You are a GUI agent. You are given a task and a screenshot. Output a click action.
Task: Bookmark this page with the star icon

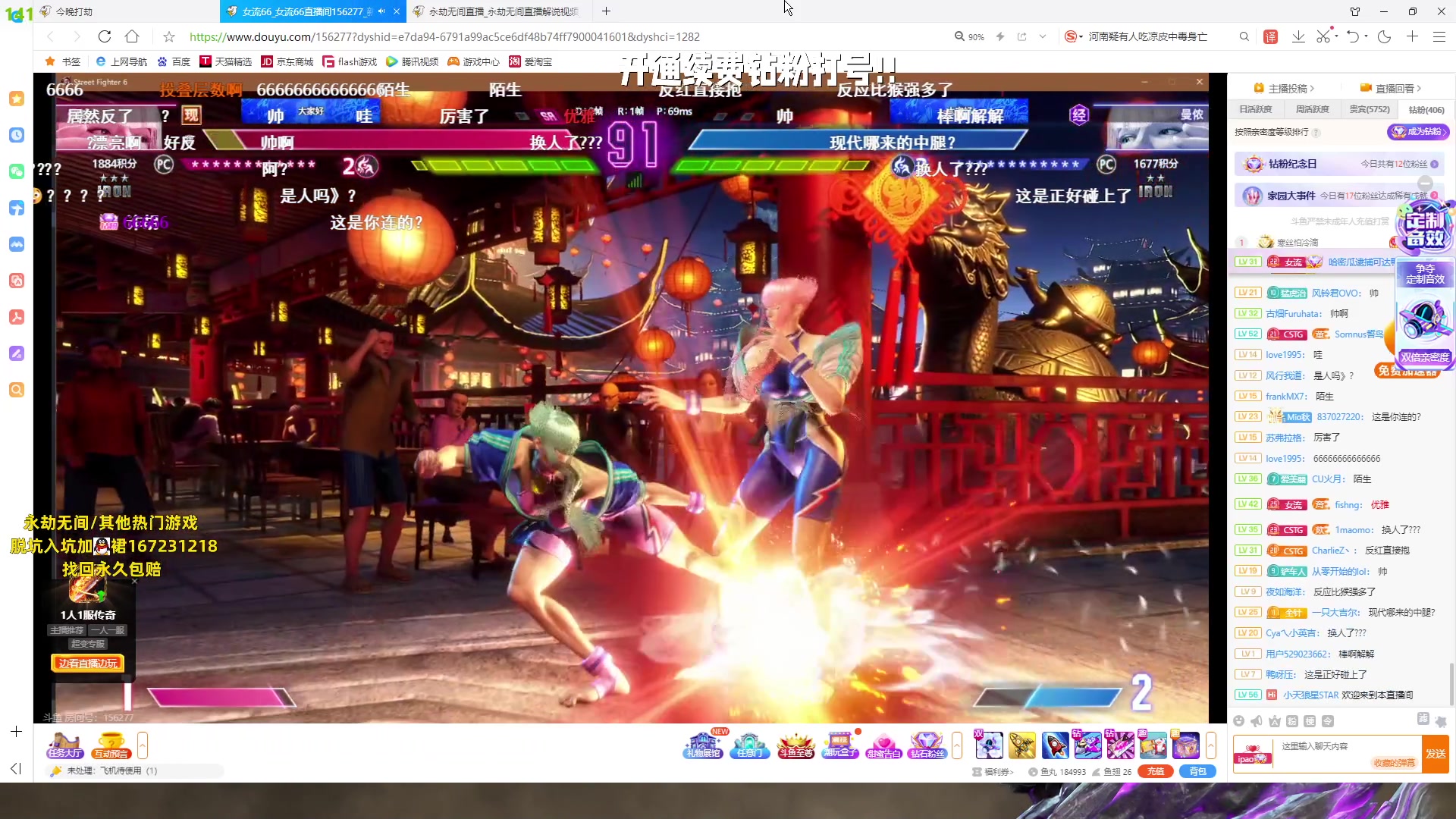pos(169,36)
